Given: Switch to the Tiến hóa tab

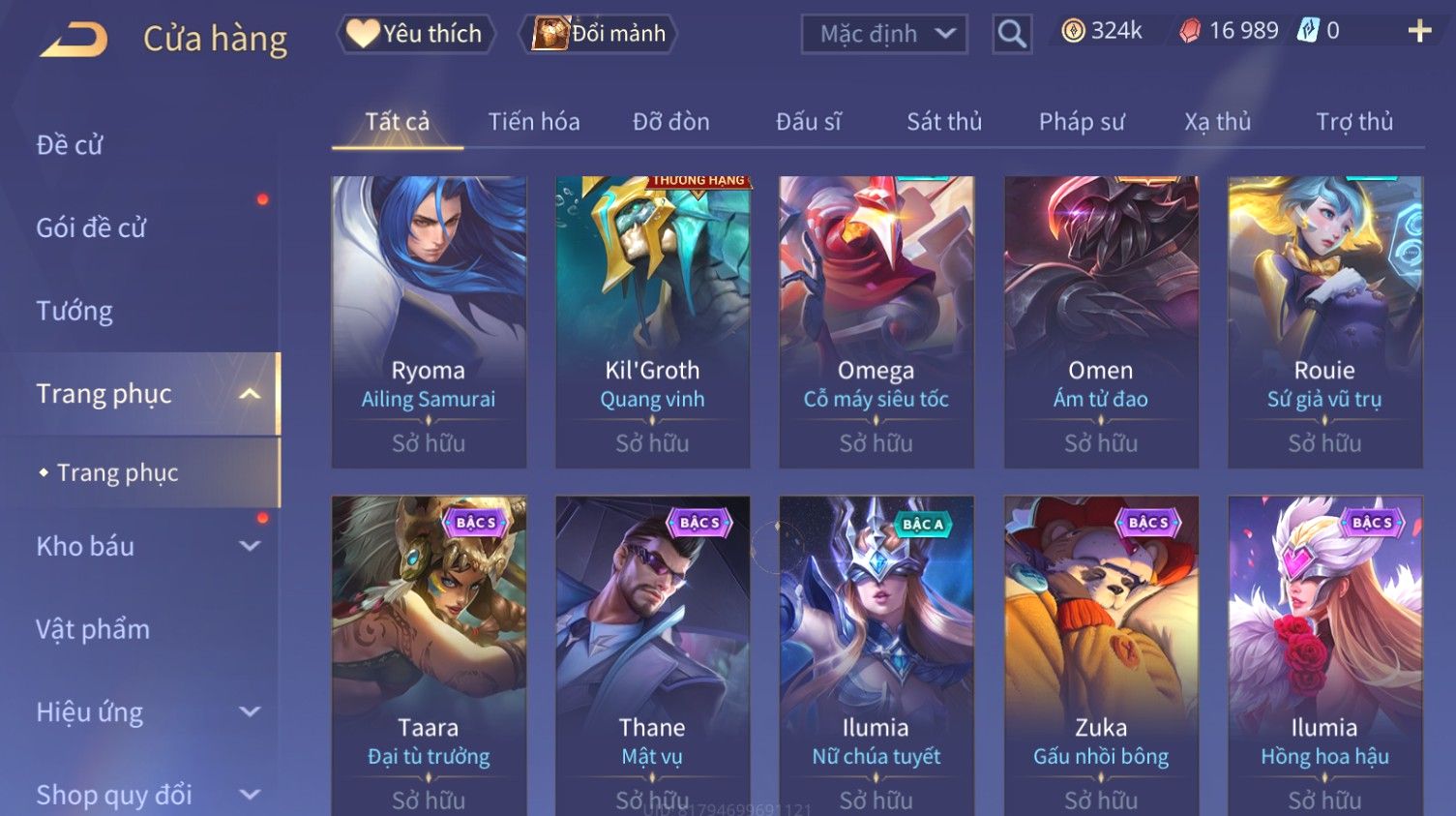Looking at the screenshot, I should pyautogui.click(x=534, y=122).
